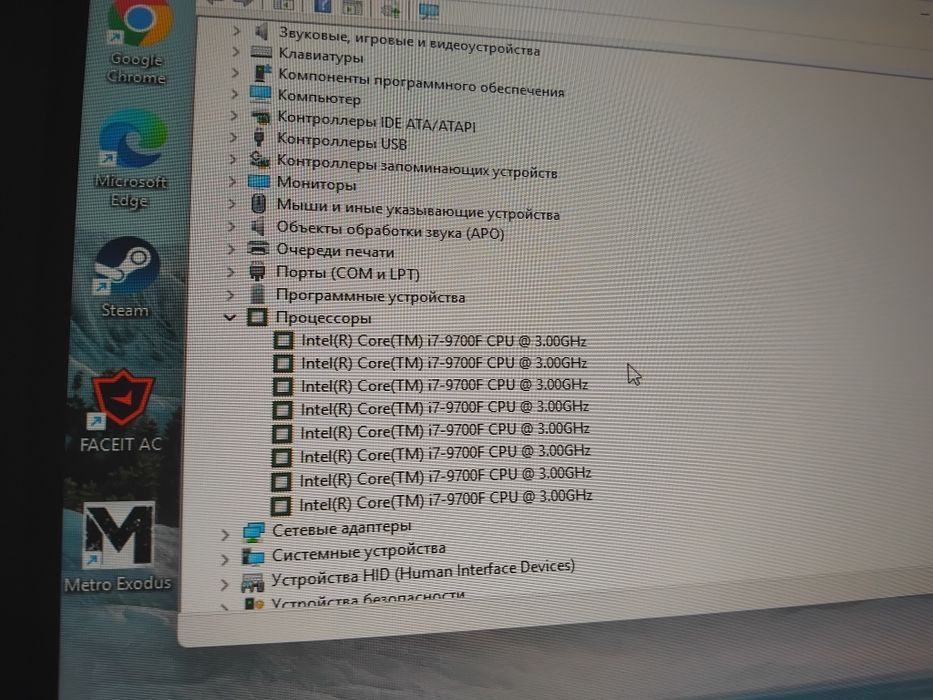This screenshot has height=700, width=933.
Task: Click the USB plug icon beside Контроллеры USB
Action: [x=258, y=138]
